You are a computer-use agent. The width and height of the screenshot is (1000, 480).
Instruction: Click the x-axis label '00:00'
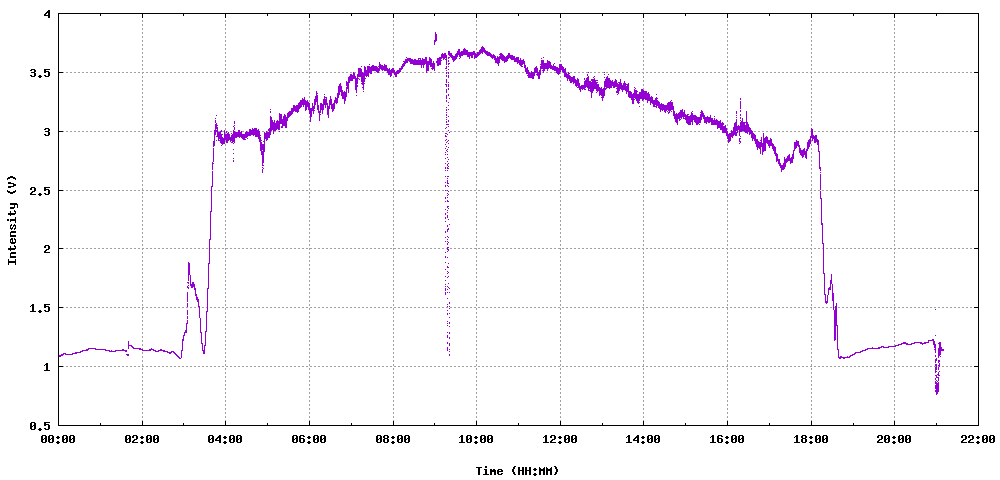click(59, 439)
